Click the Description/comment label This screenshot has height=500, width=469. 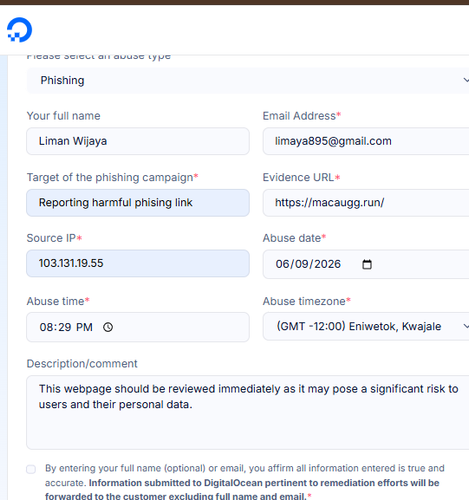(82, 364)
